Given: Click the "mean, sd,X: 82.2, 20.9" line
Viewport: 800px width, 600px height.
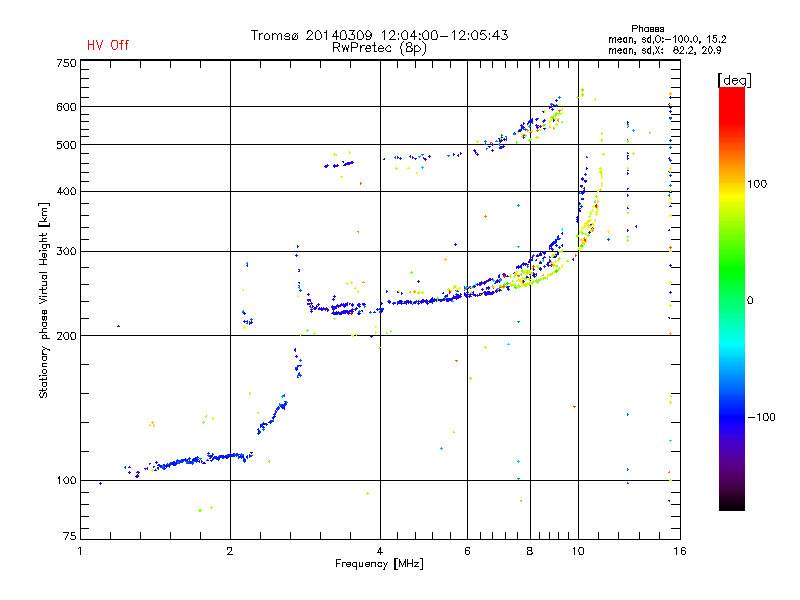Looking at the screenshot, I should click(x=664, y=51).
